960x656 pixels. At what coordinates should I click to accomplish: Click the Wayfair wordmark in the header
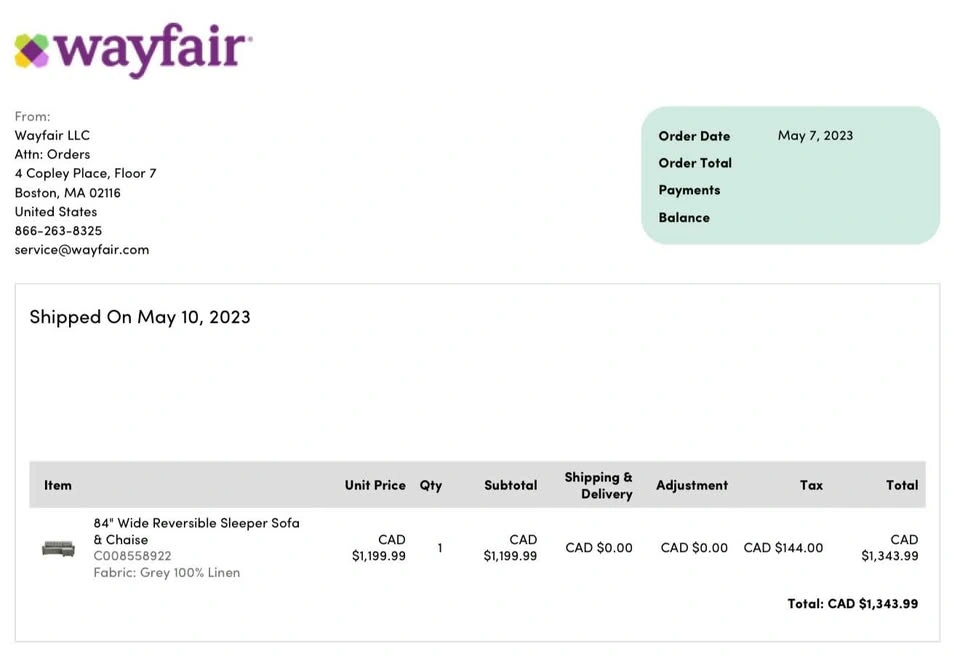[150, 48]
